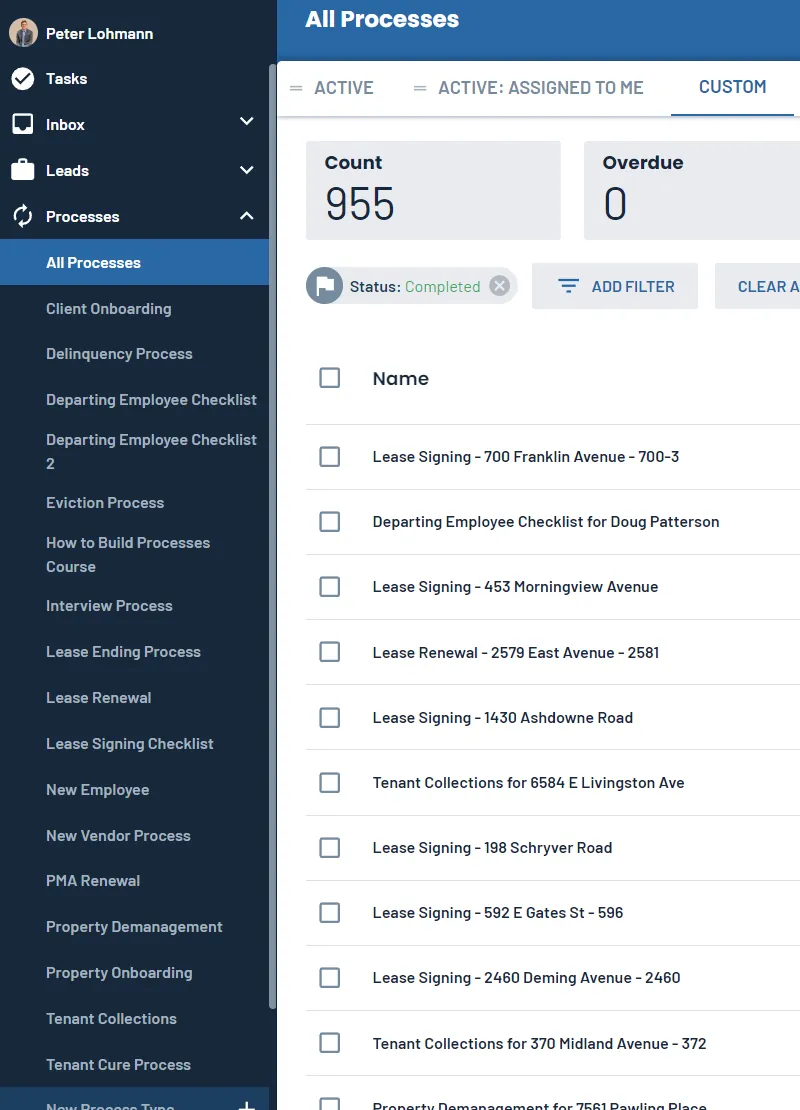Image resolution: width=800 pixels, height=1110 pixels.
Task: Switch to the ACTIVE tab
Action: [x=343, y=88]
